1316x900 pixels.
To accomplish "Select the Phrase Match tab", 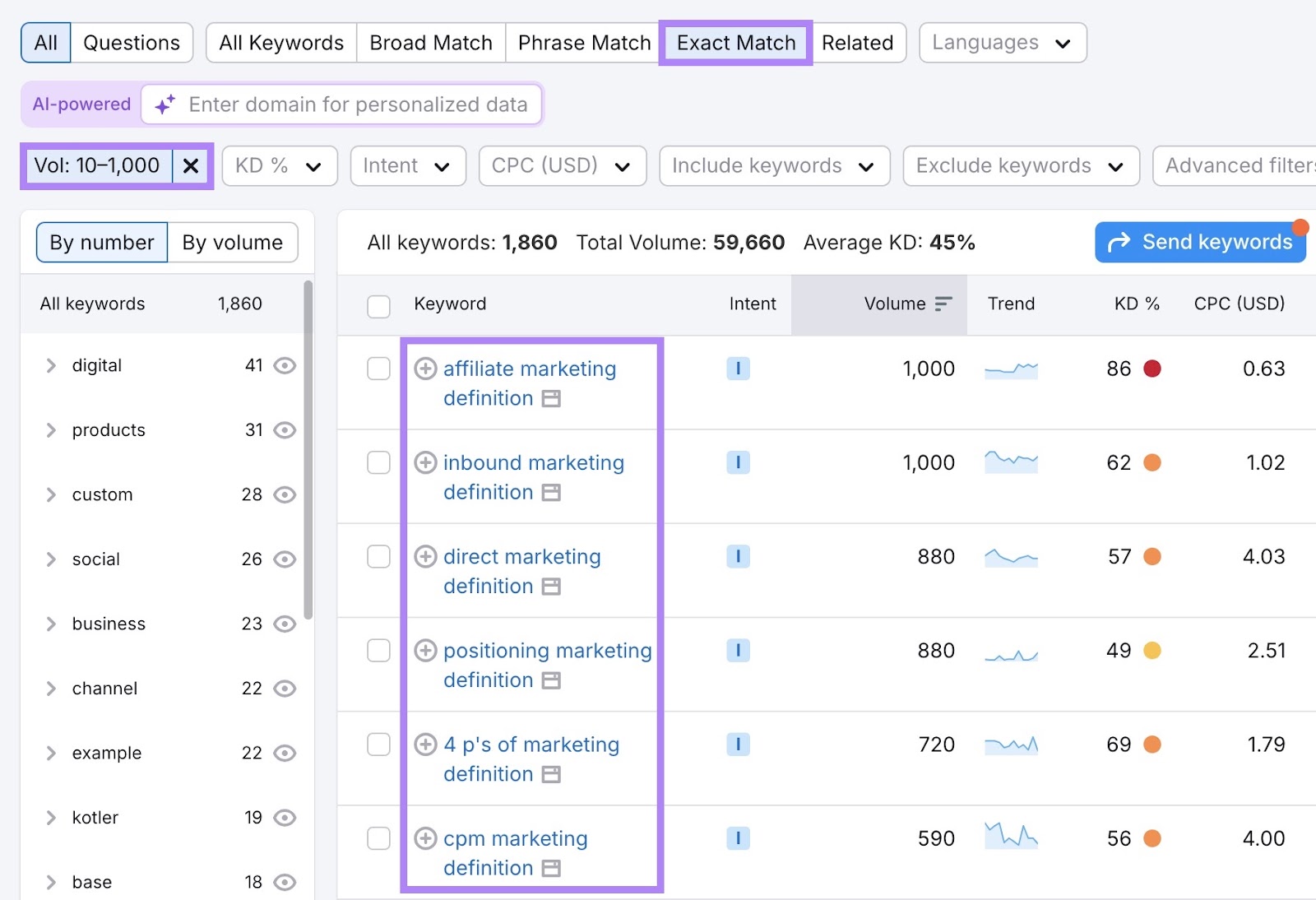I will [582, 42].
